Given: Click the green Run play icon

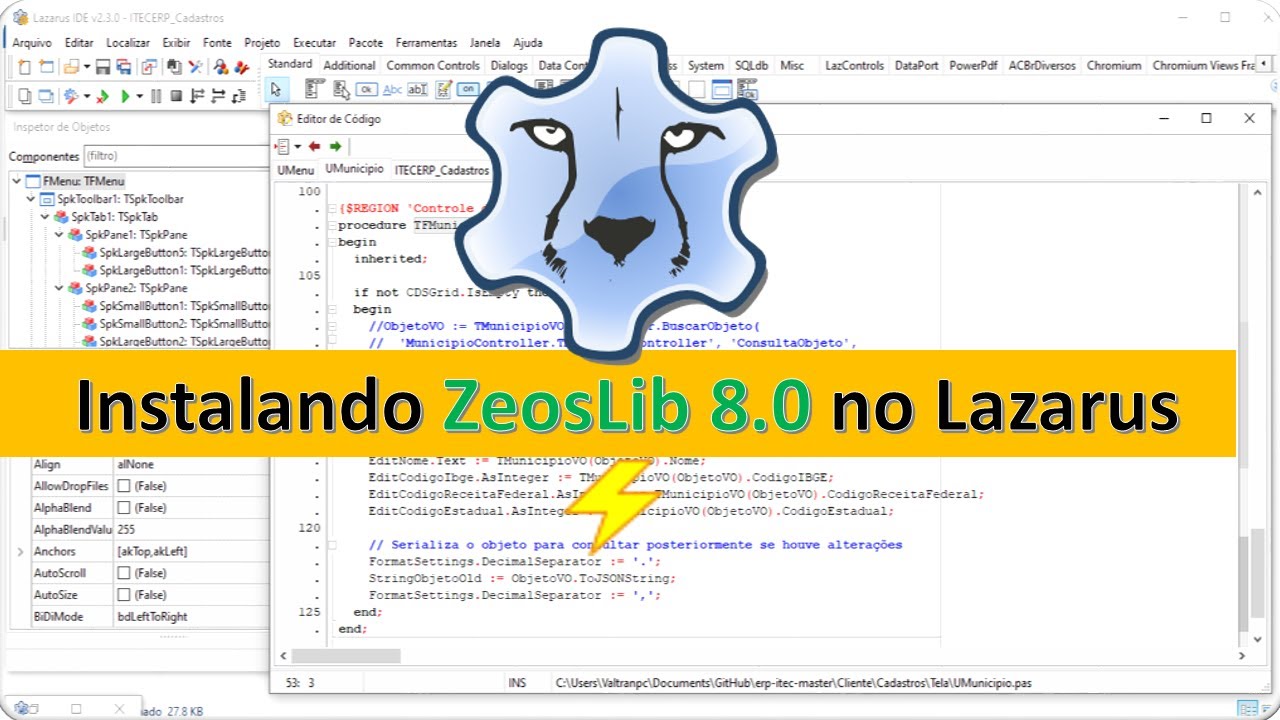Looking at the screenshot, I should [125, 96].
